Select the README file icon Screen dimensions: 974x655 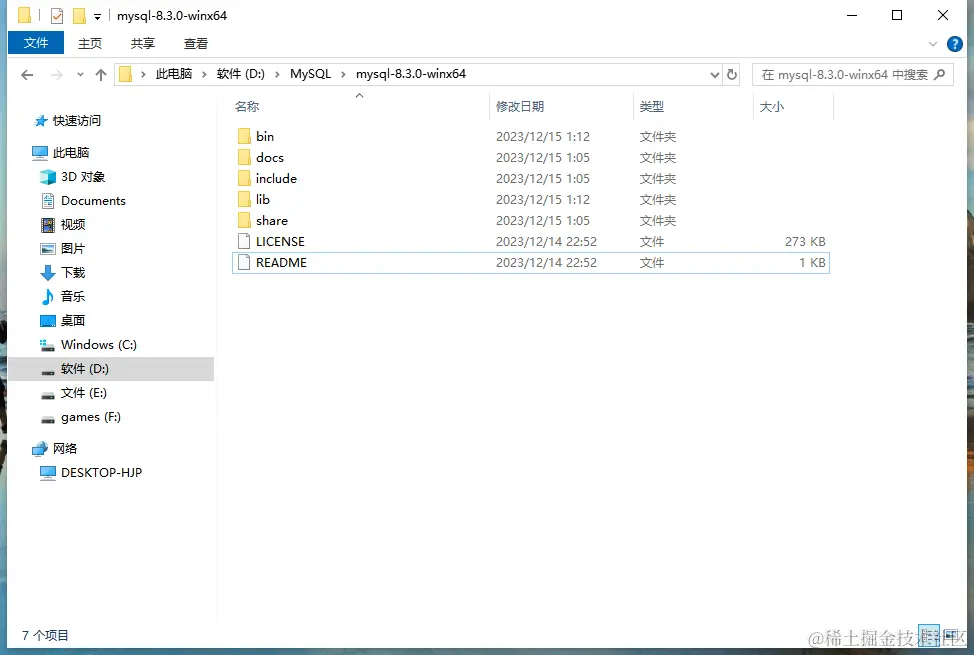(244, 262)
